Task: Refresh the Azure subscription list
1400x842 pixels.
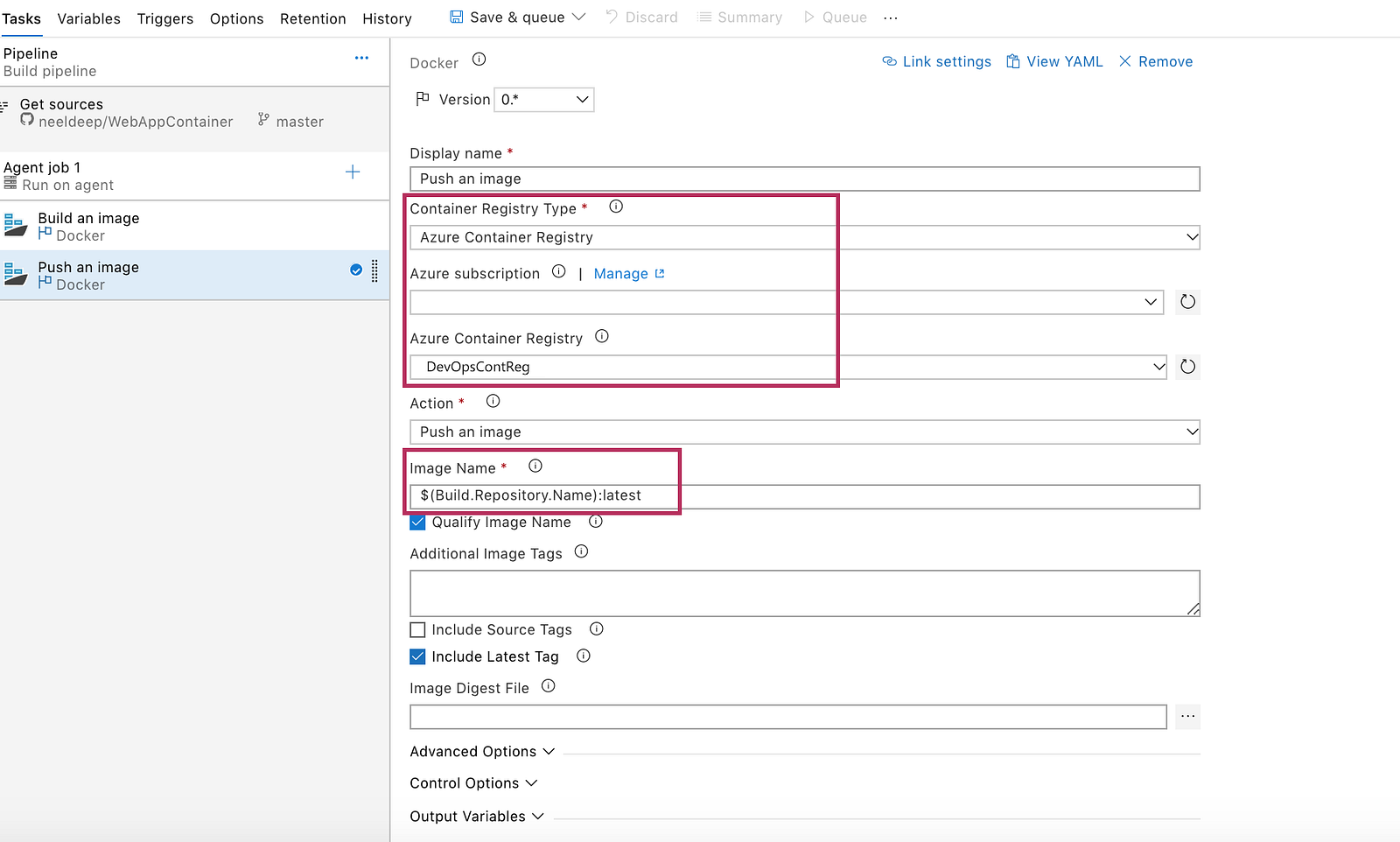Action: (x=1187, y=302)
